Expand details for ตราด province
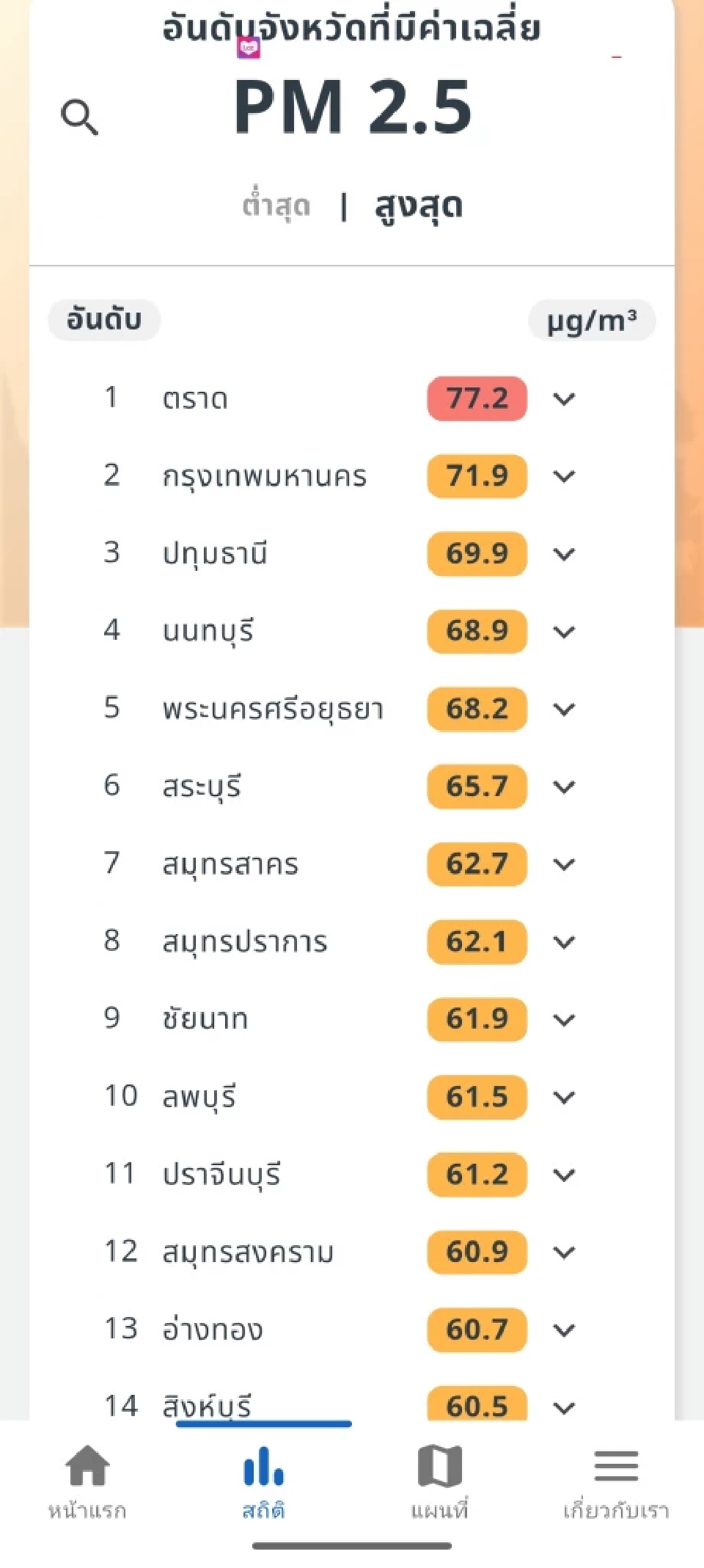704x1568 pixels. (x=564, y=399)
